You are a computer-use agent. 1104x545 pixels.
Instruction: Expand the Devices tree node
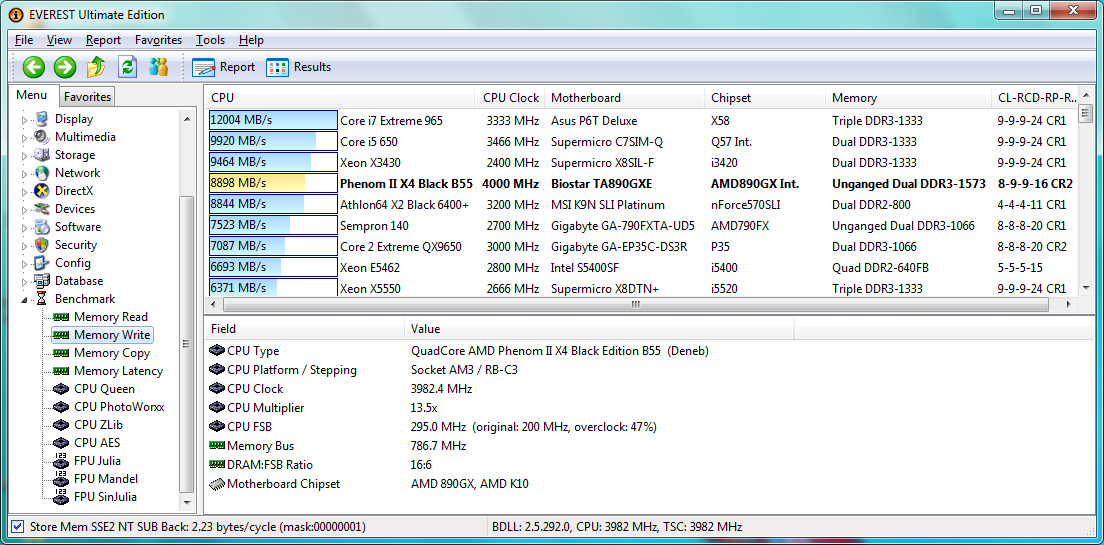click(25, 209)
